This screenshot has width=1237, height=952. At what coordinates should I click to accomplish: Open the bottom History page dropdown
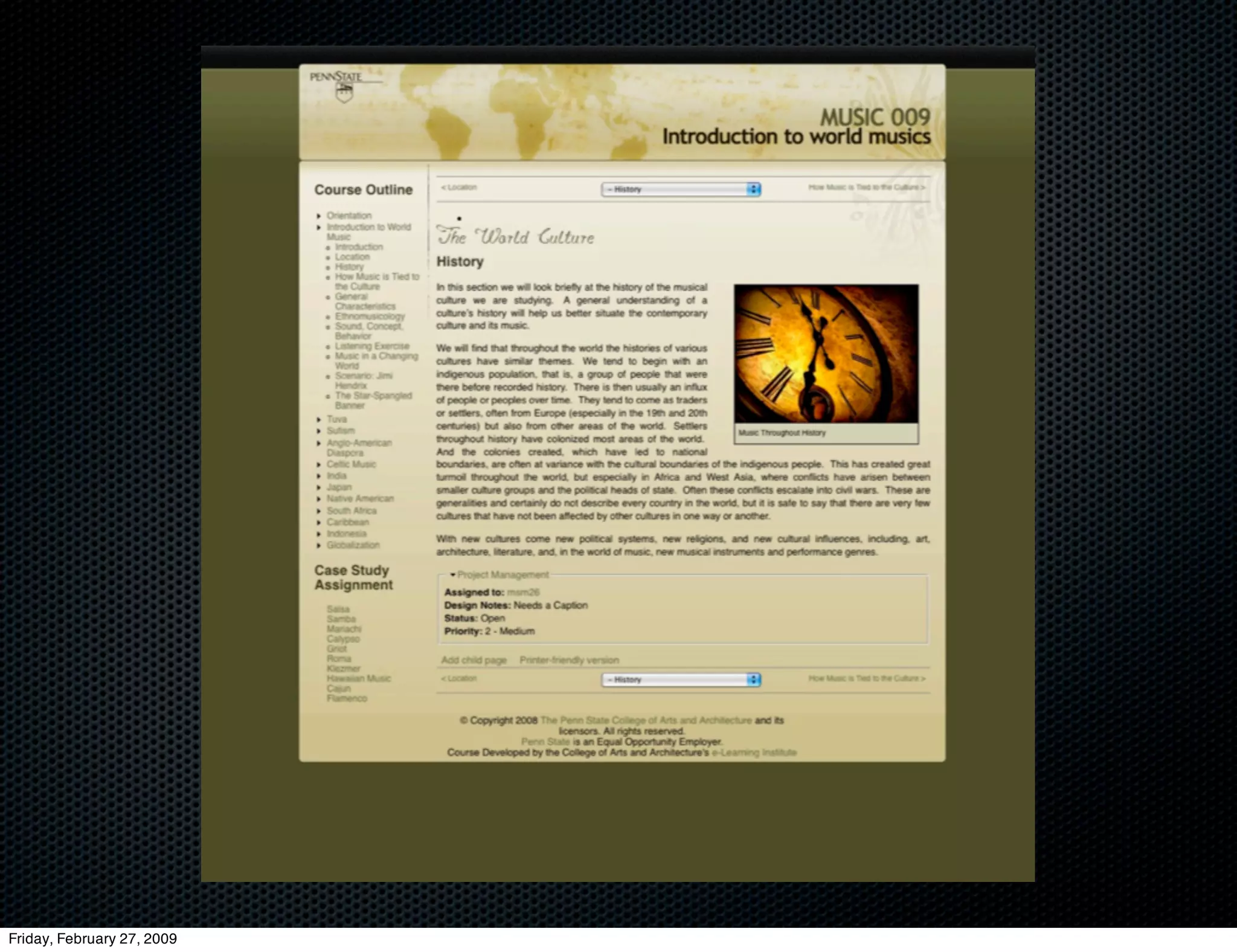[x=681, y=680]
